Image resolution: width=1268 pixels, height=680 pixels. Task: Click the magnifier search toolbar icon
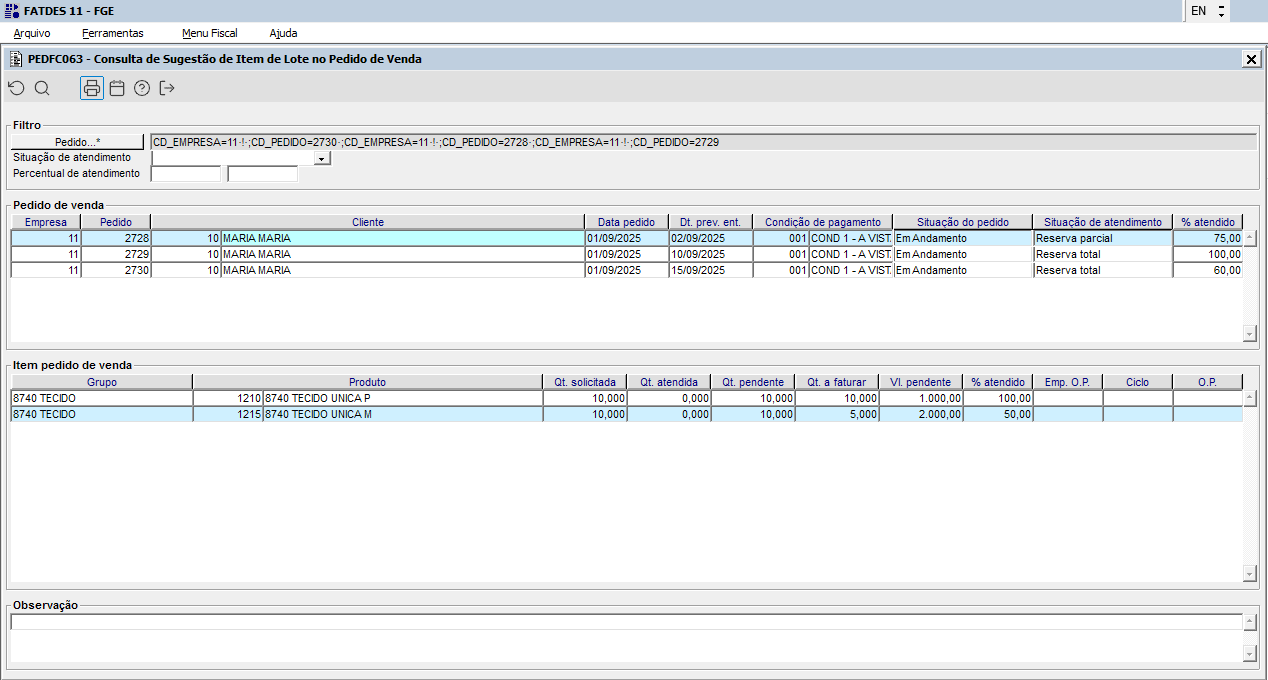tap(42, 88)
